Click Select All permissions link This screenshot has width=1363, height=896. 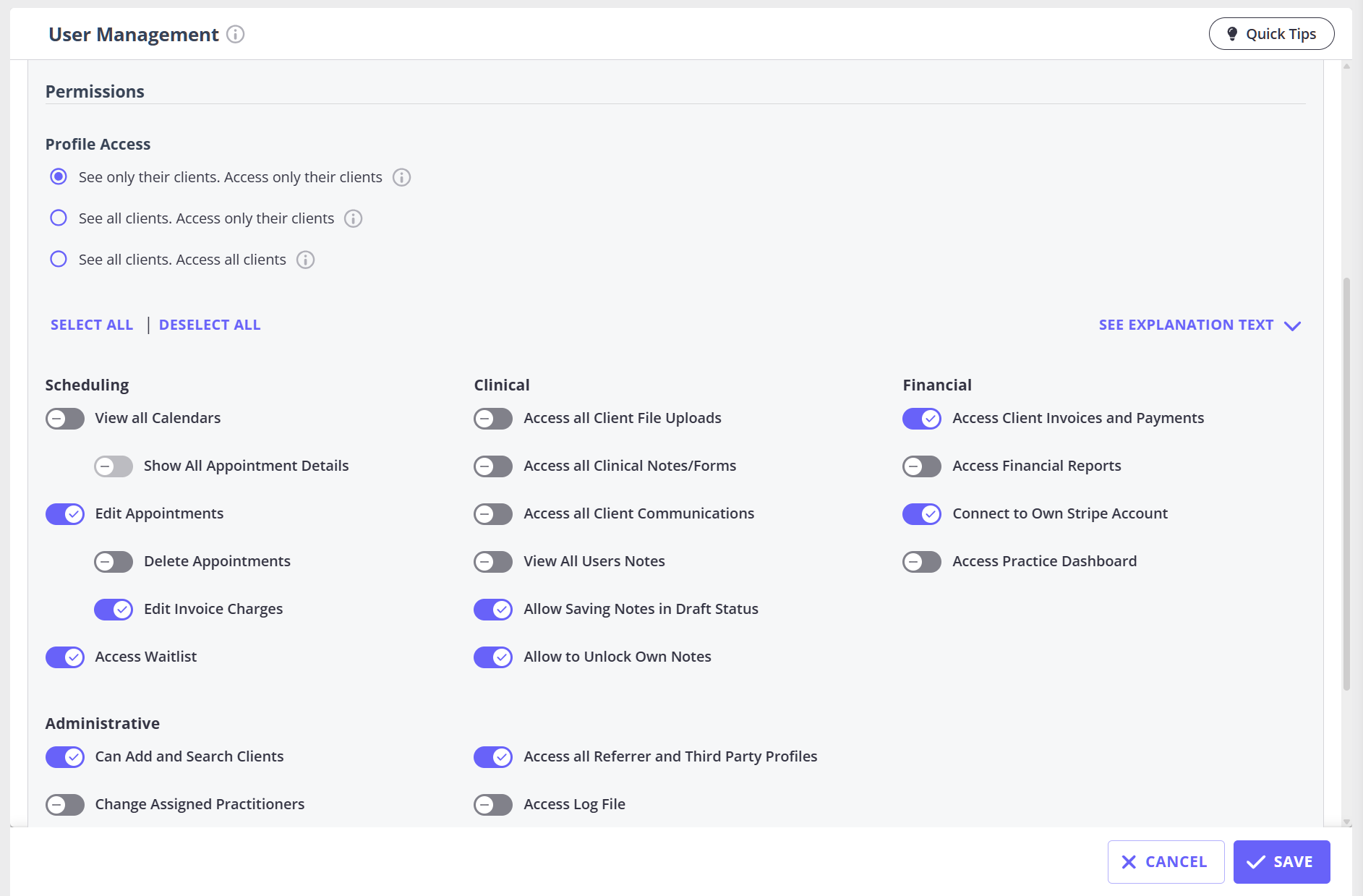pos(92,325)
